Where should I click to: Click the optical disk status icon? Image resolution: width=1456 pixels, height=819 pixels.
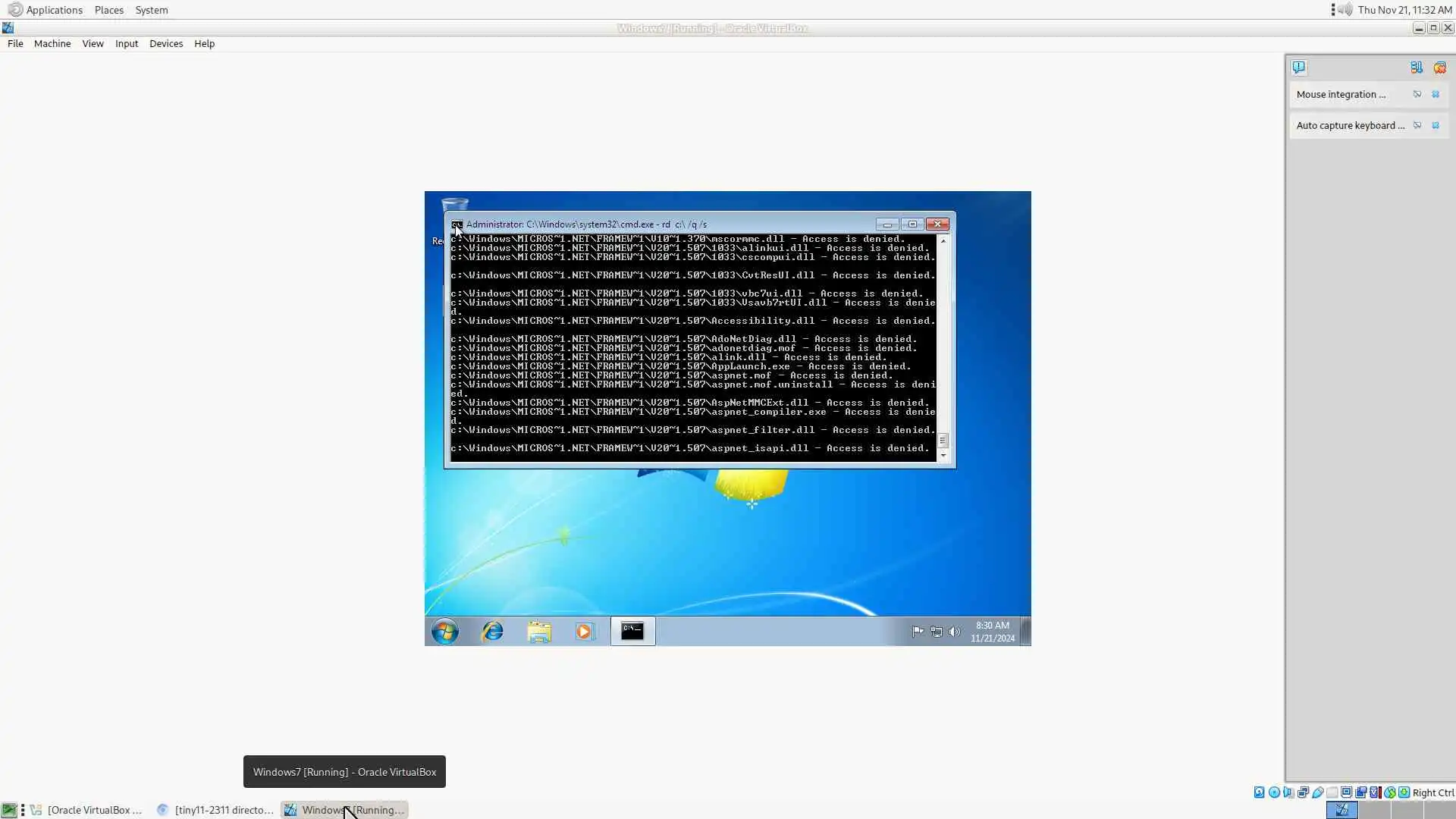tap(1274, 792)
